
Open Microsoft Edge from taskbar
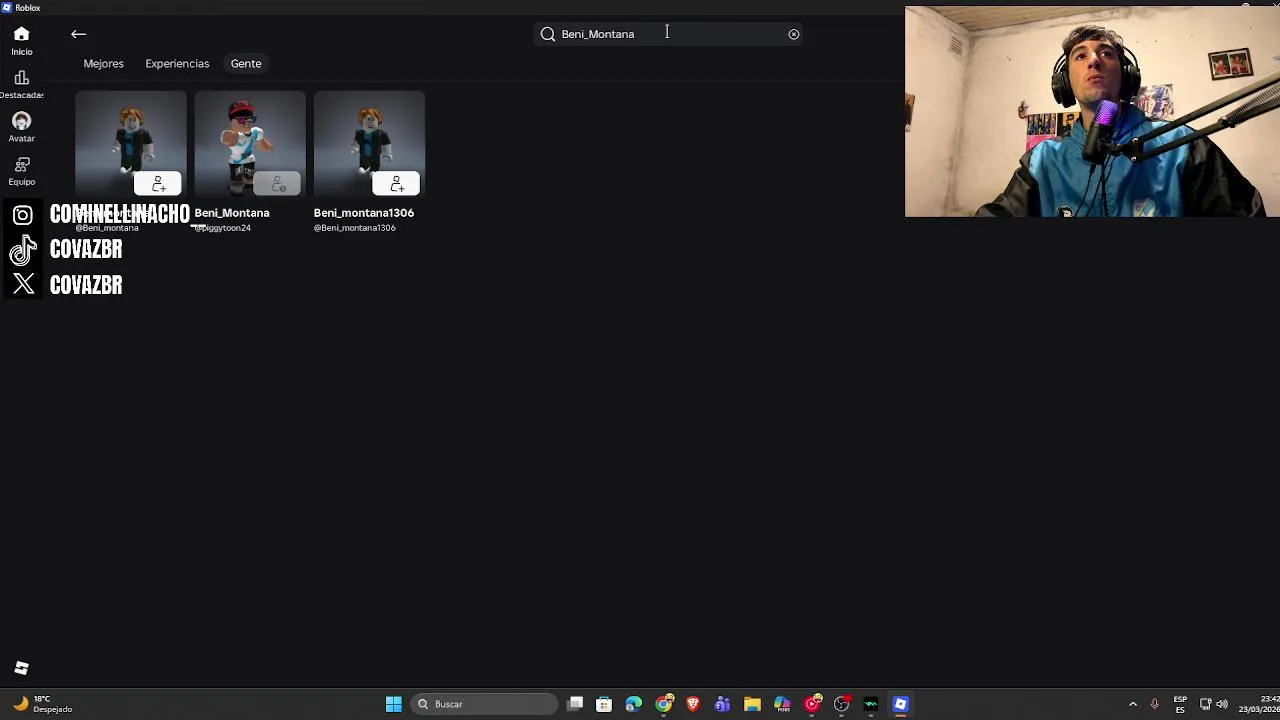click(x=634, y=704)
